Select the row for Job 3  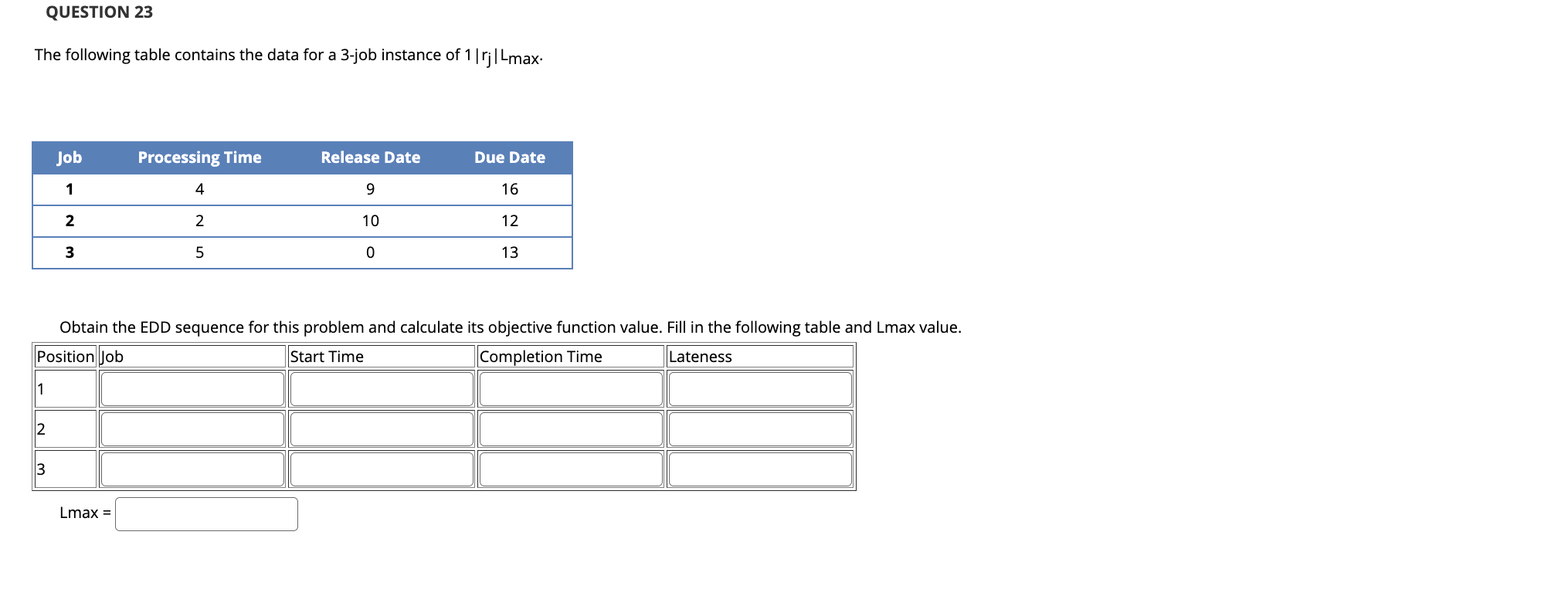click(x=301, y=252)
